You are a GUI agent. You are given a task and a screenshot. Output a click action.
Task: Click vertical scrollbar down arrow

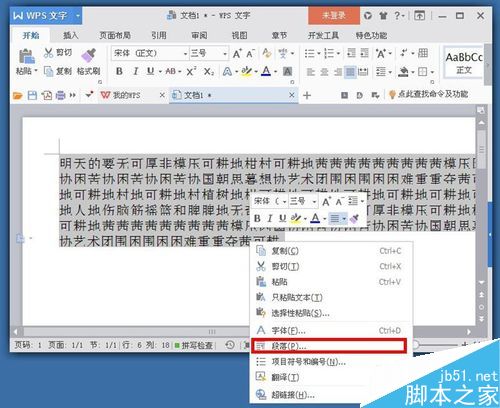click(481, 282)
